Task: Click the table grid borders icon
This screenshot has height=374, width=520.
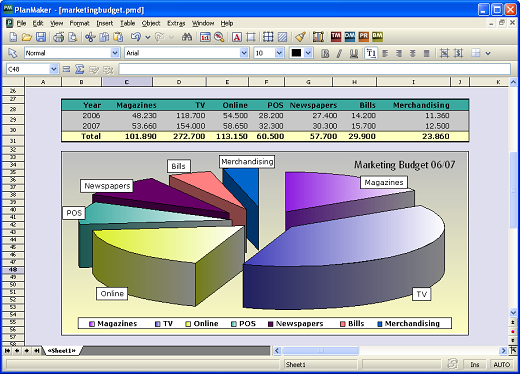Action: tap(268, 37)
